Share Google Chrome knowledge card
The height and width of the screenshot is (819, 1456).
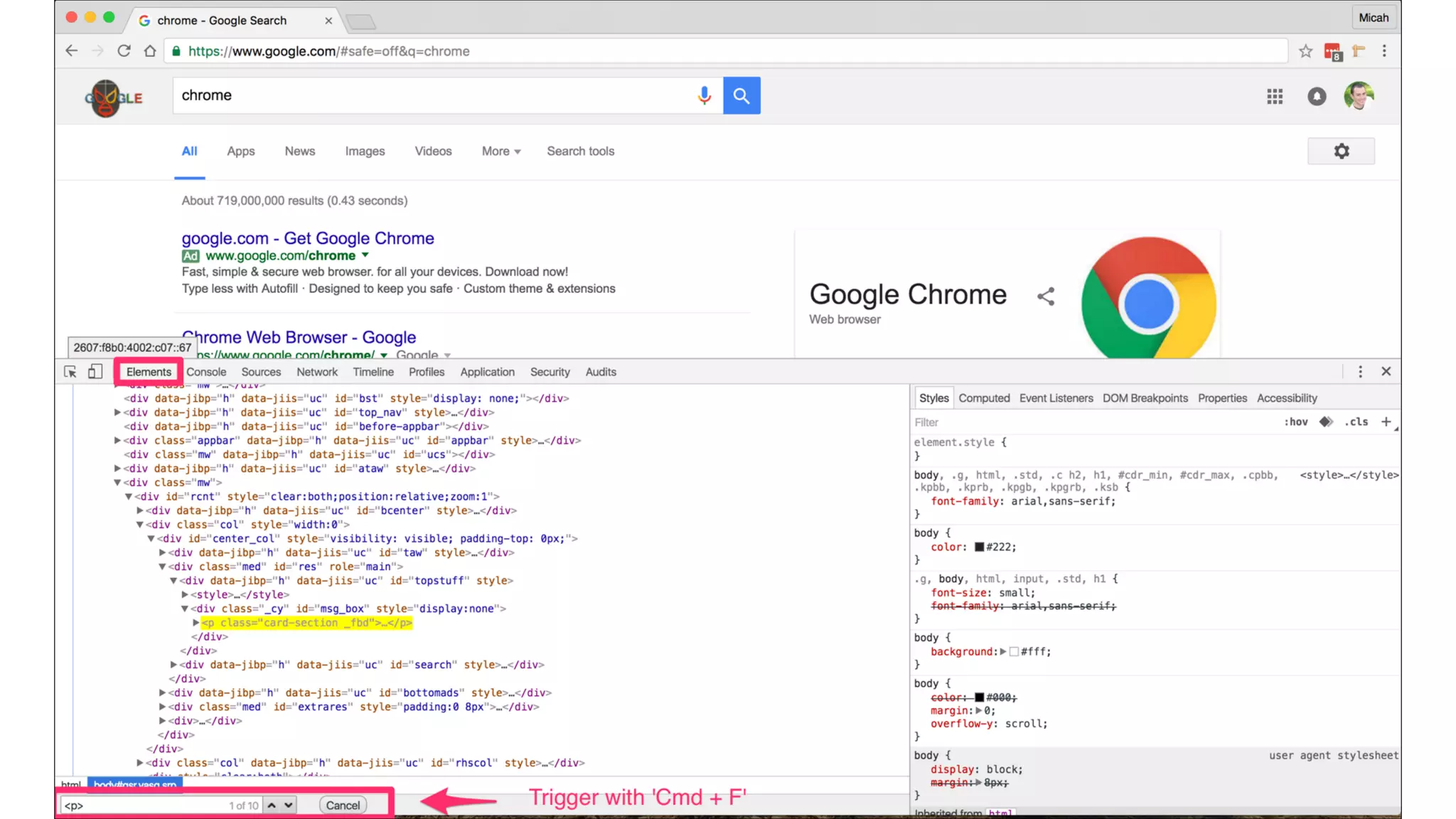pyautogui.click(x=1045, y=296)
